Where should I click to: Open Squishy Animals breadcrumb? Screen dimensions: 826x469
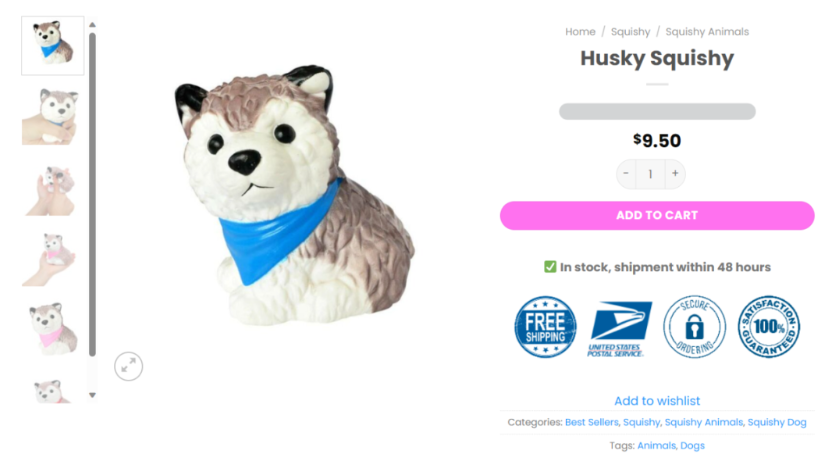coord(707,32)
